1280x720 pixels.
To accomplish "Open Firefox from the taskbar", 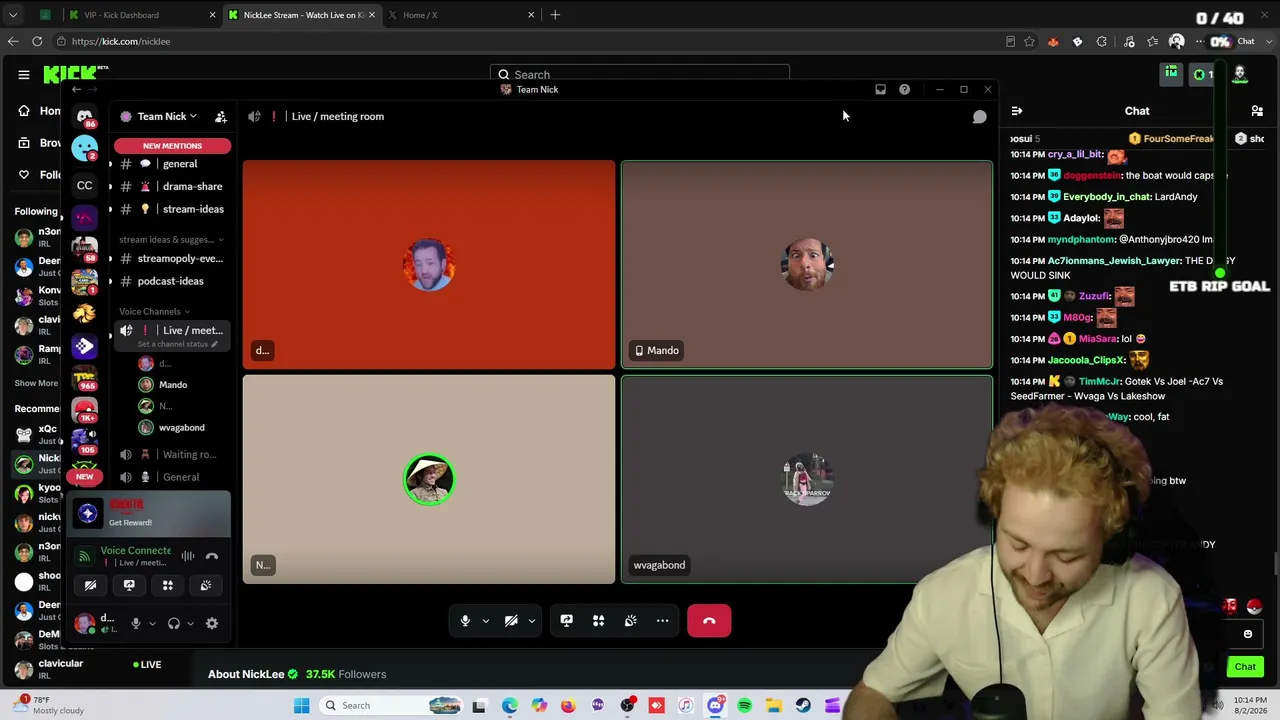I will point(568,706).
